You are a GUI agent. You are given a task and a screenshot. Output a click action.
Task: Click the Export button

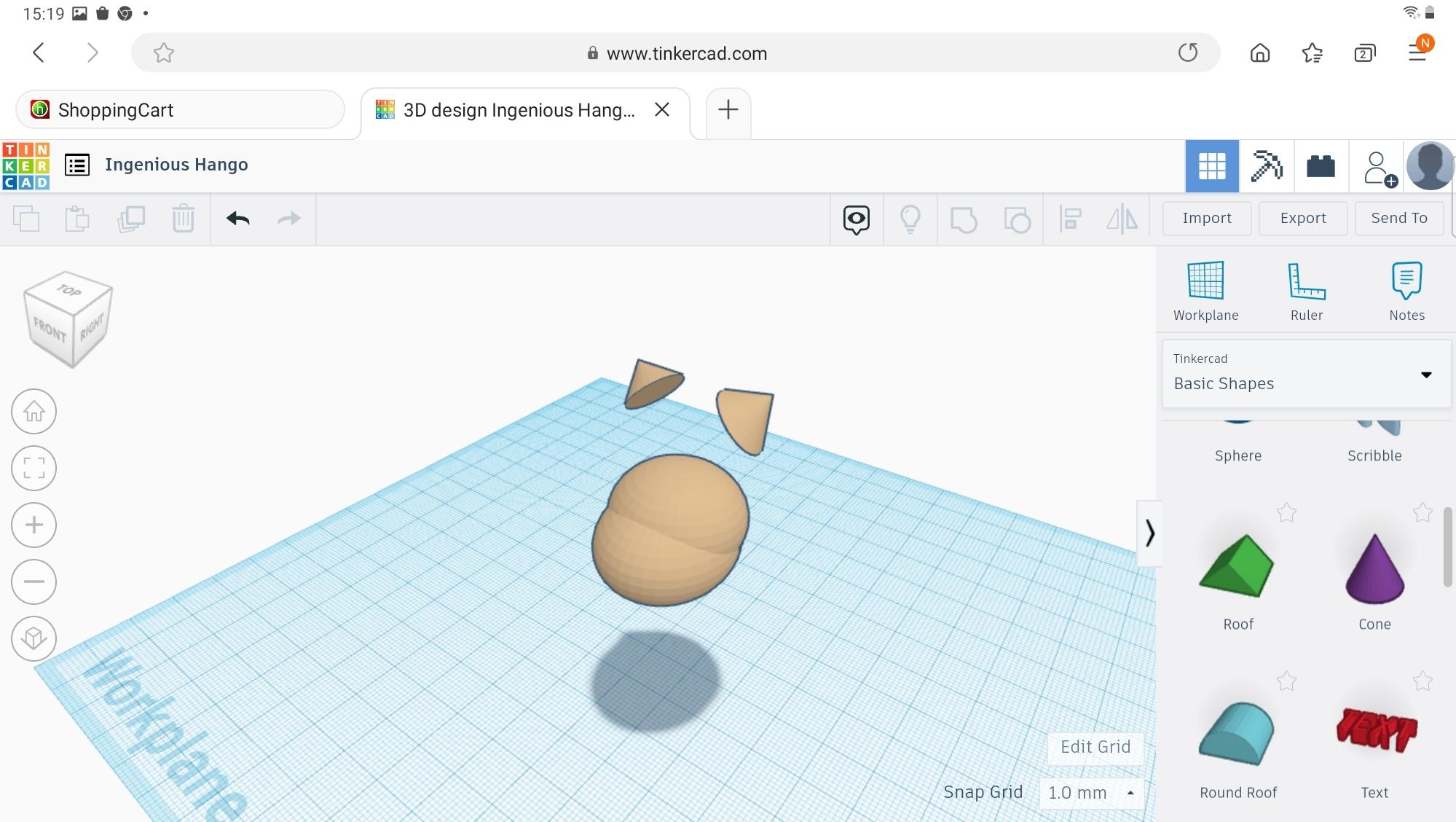(x=1302, y=218)
